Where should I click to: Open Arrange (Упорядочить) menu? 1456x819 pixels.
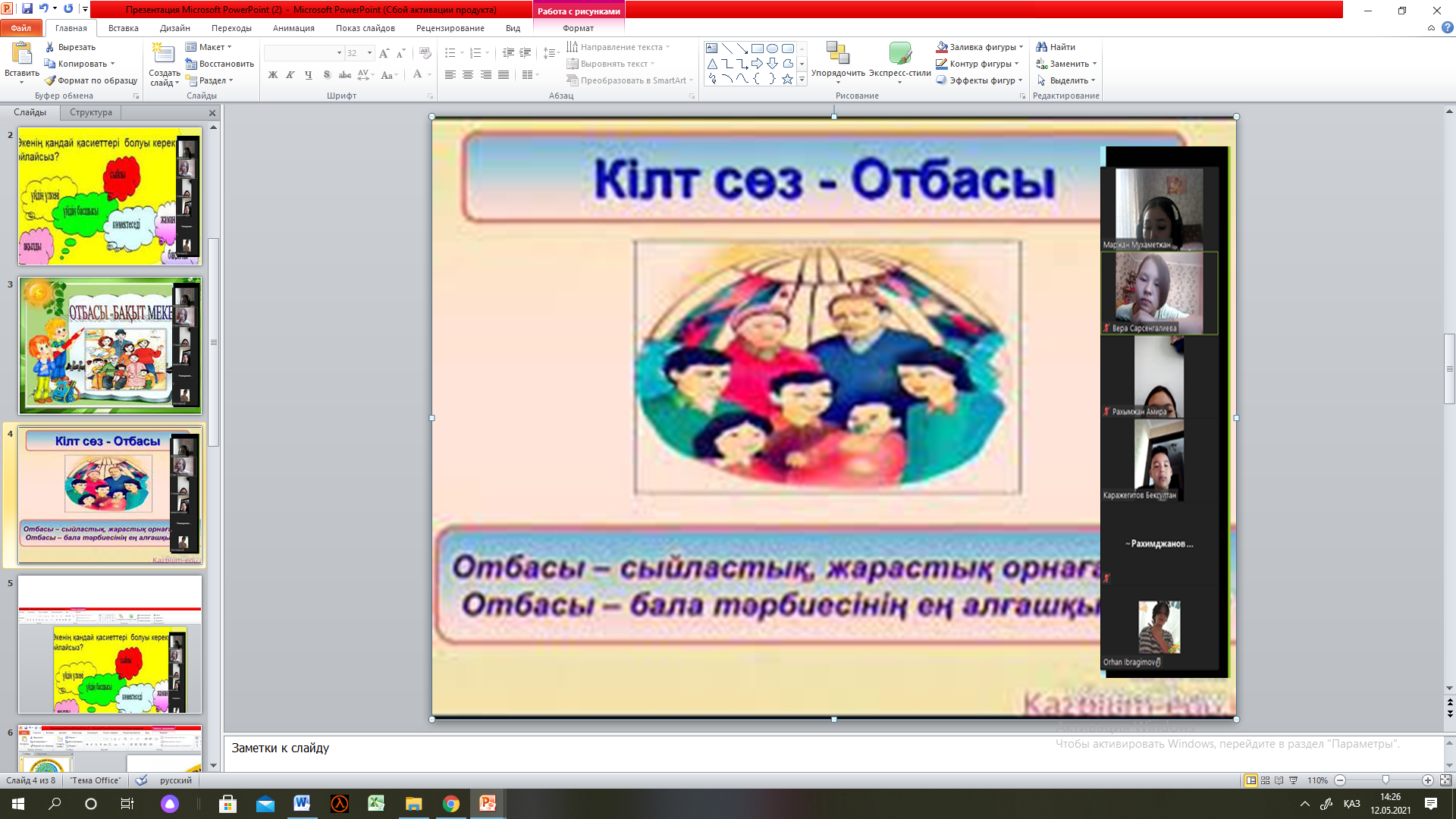[x=838, y=62]
